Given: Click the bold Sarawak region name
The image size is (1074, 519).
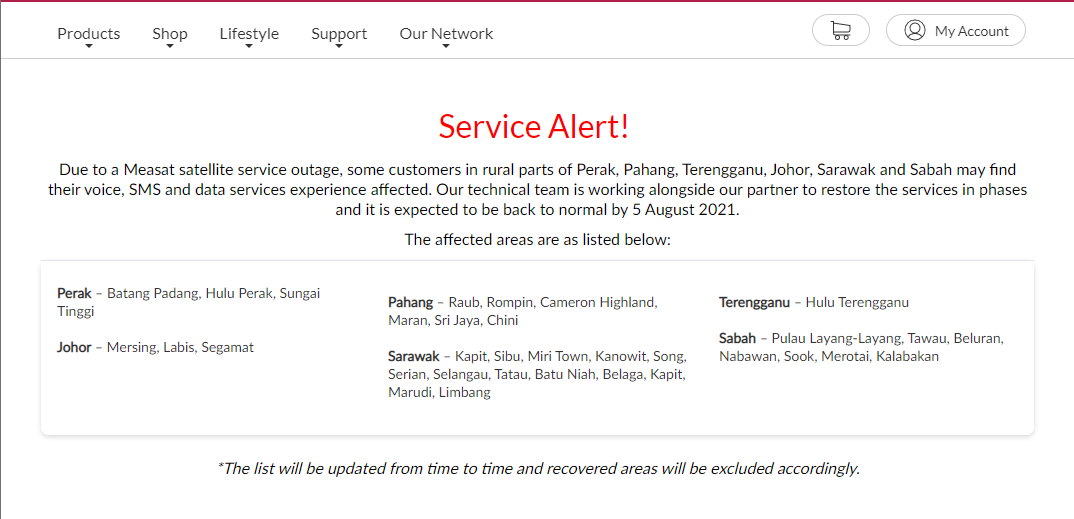Looking at the screenshot, I should (413, 356).
